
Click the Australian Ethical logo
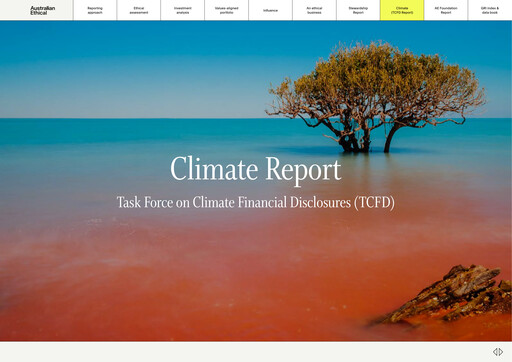(x=42, y=10)
